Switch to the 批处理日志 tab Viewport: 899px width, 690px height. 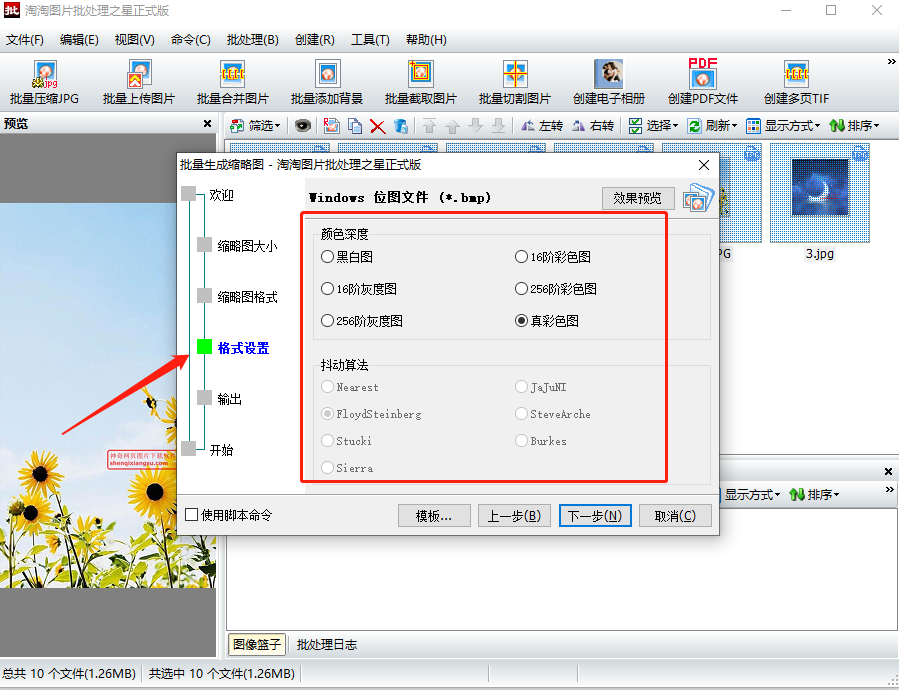click(327, 644)
